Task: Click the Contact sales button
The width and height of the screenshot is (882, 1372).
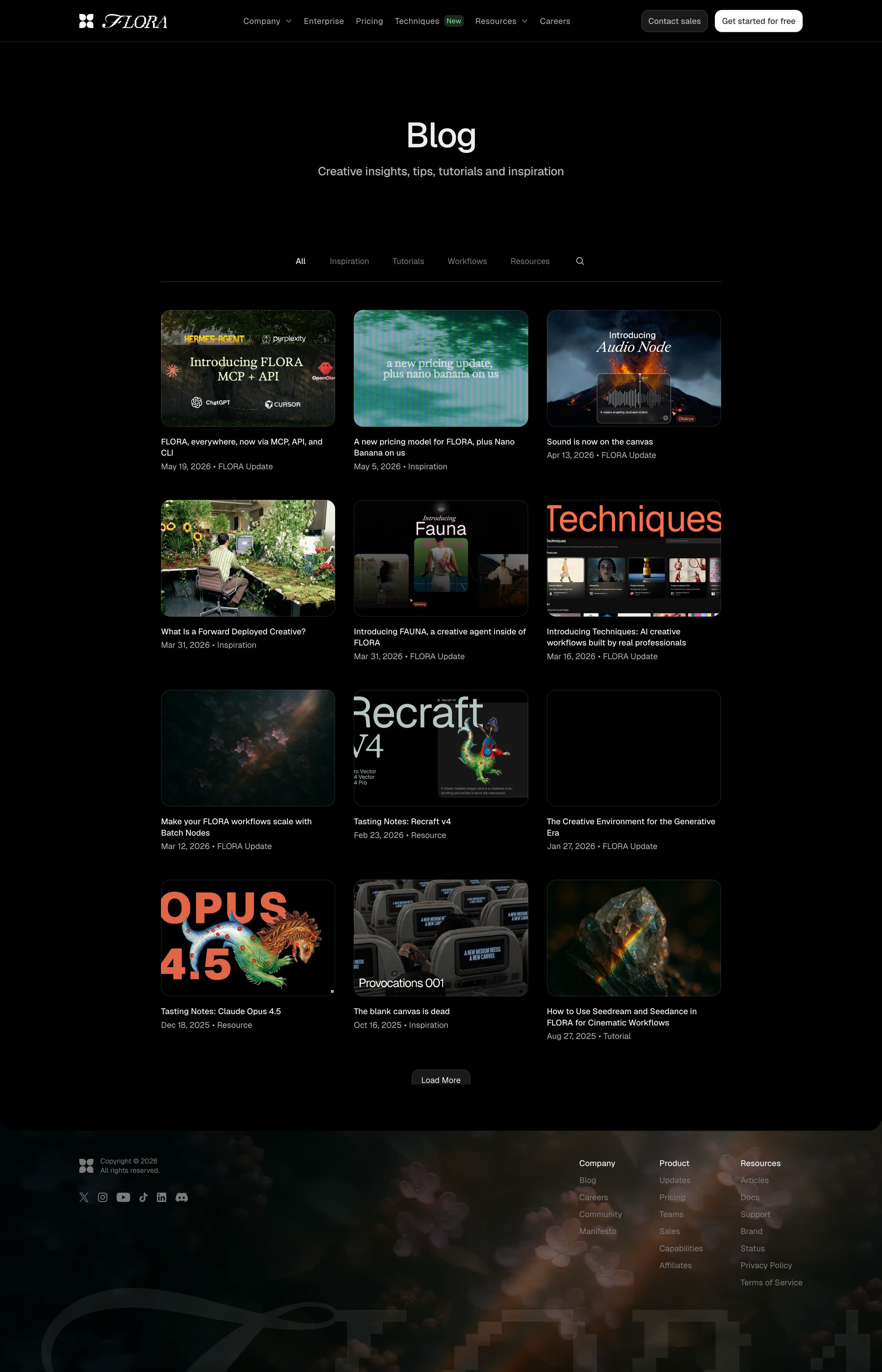Action: pos(674,21)
